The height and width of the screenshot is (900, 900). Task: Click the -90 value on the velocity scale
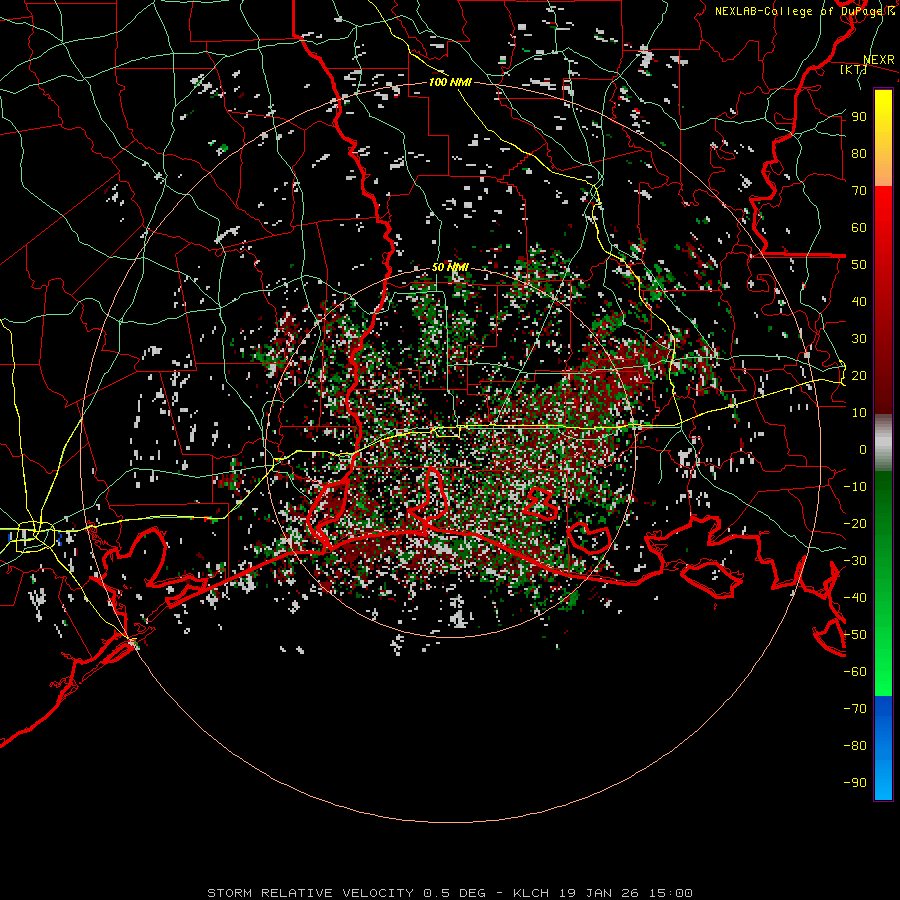click(855, 783)
